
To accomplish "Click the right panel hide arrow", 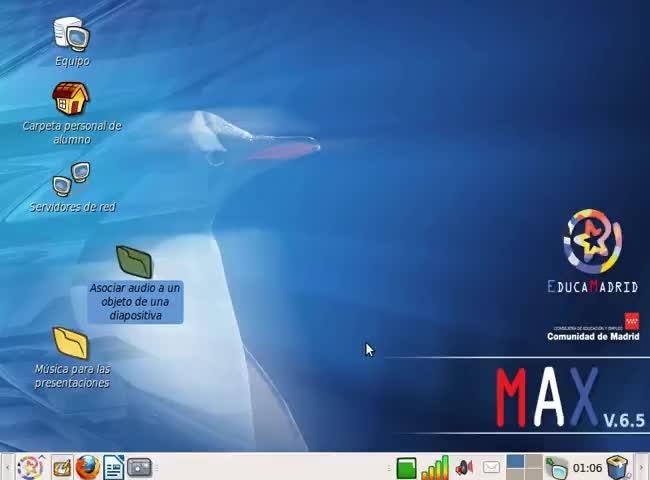I will [x=642, y=468].
